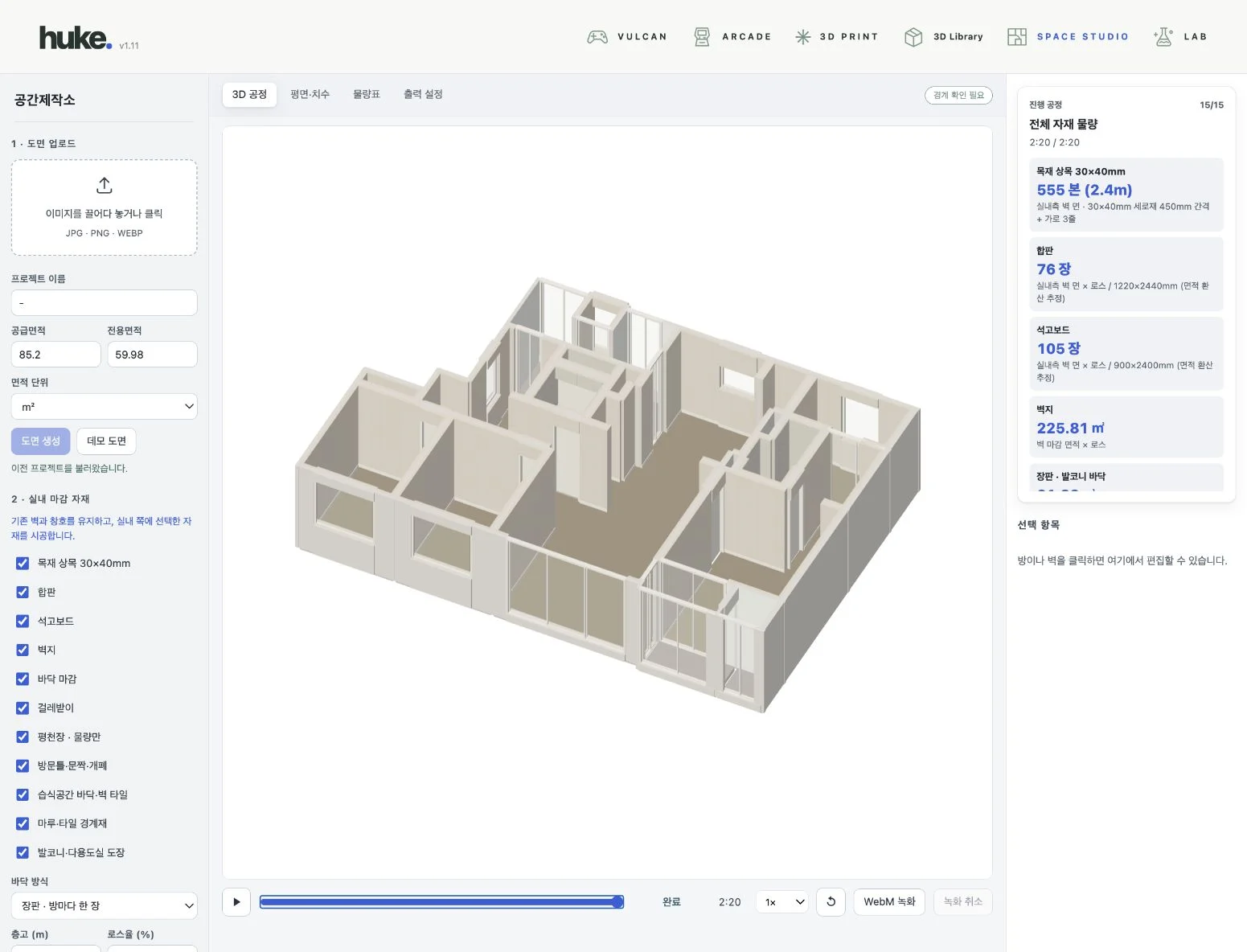Toggle 평천장 · 물량만 checkbox
The width and height of the screenshot is (1247, 952).
[23, 737]
